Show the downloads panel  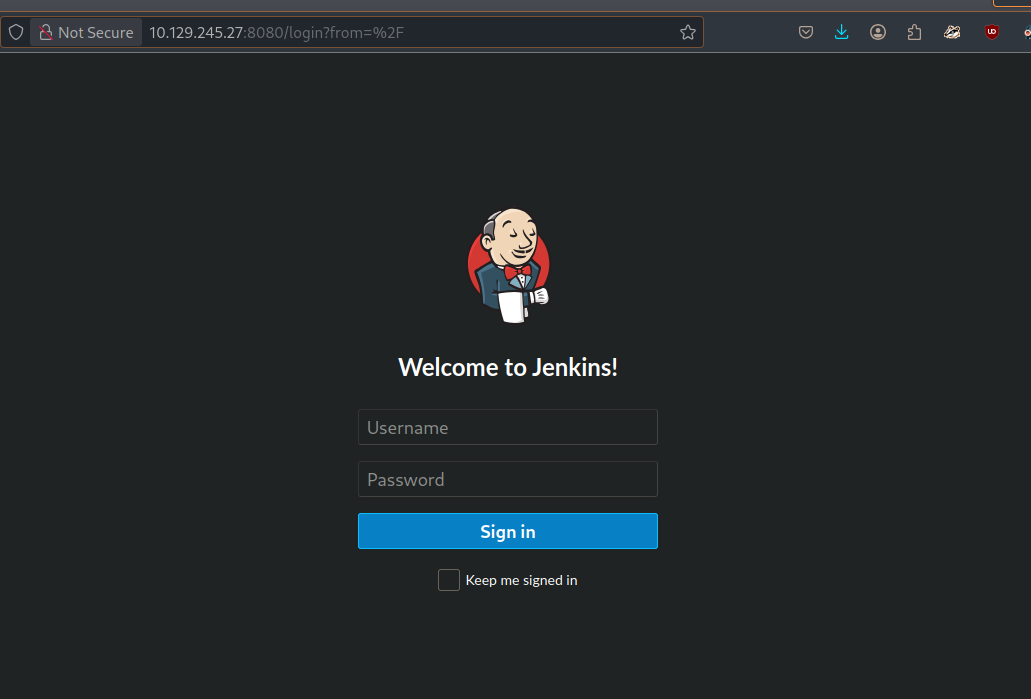pos(842,32)
